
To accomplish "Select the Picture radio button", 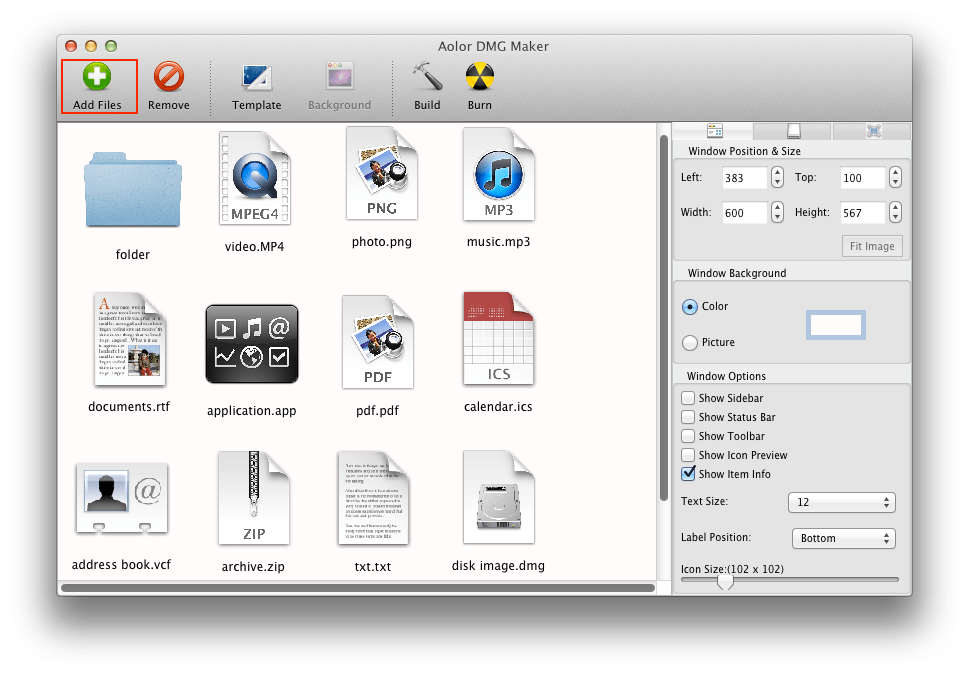I will [690, 342].
